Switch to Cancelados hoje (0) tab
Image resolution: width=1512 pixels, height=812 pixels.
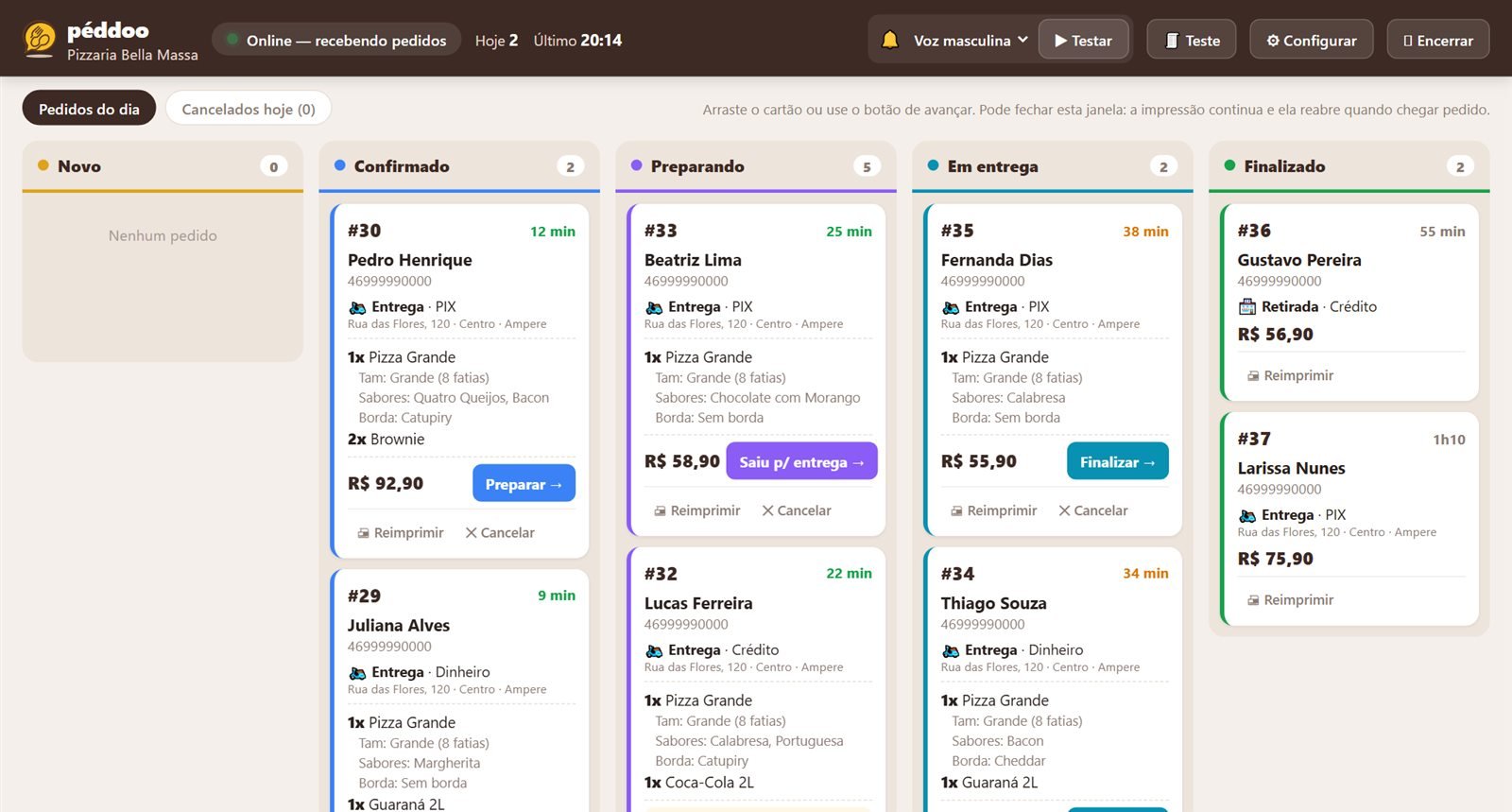[249, 109]
